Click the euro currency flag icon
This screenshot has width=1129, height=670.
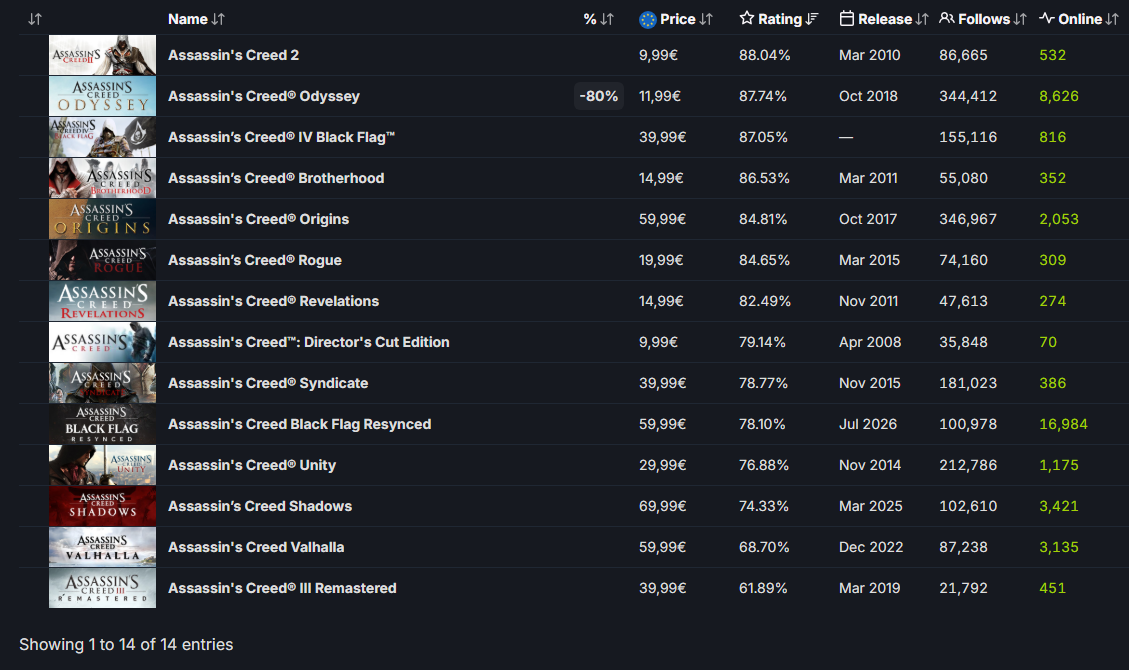pos(647,20)
